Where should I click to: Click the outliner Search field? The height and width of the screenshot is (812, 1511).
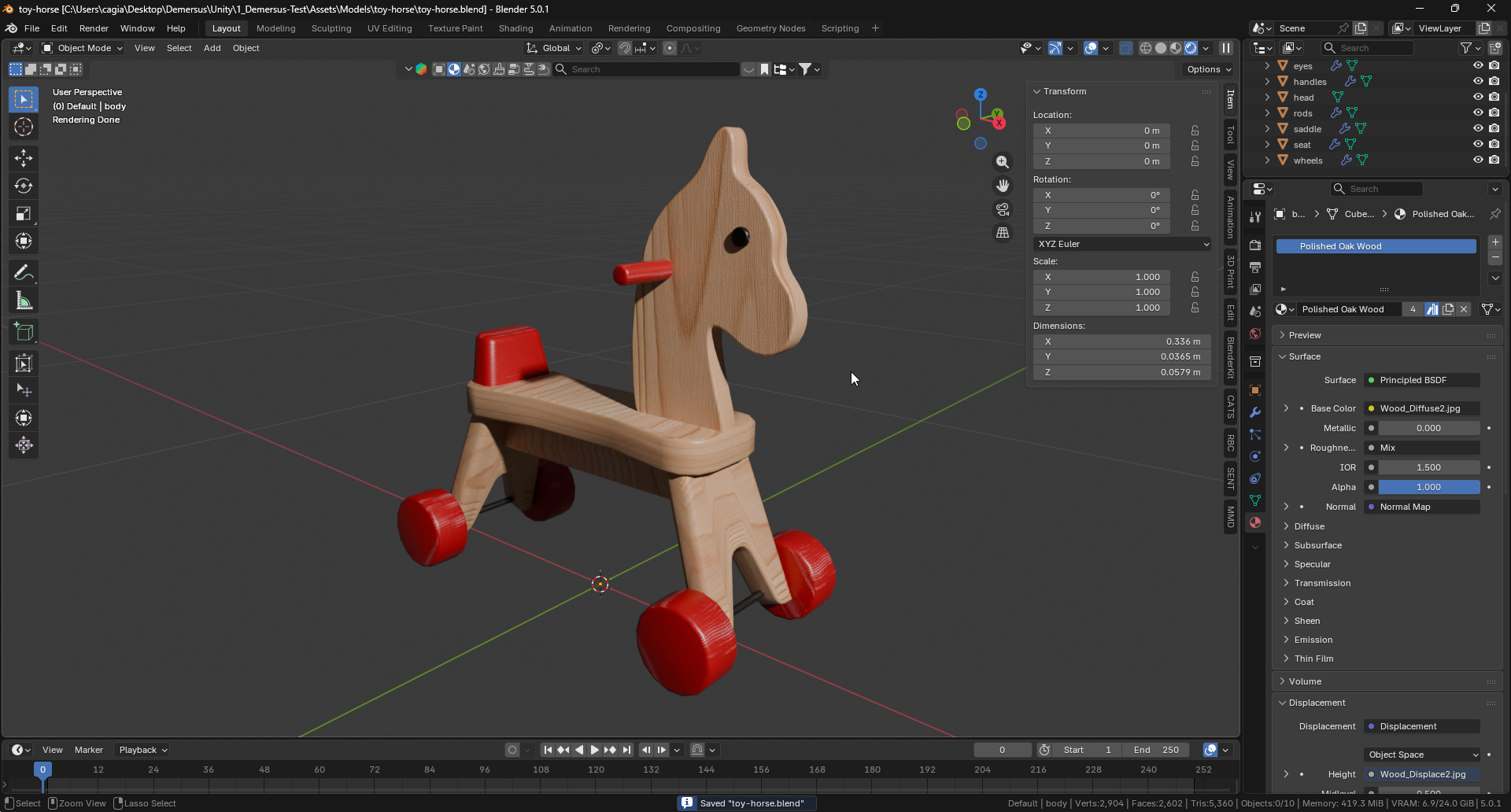pyautogui.click(x=1368, y=48)
